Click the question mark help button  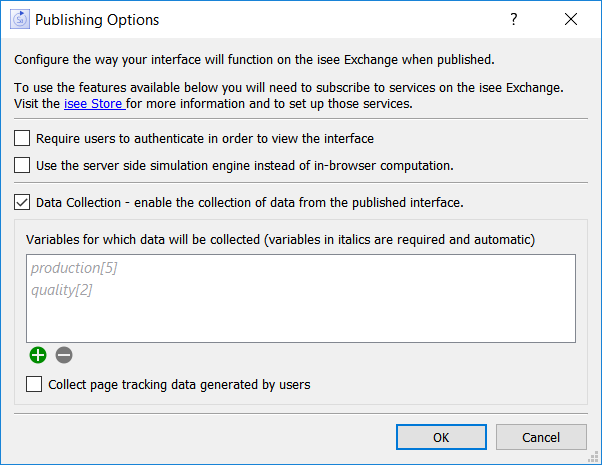pyautogui.click(x=514, y=19)
